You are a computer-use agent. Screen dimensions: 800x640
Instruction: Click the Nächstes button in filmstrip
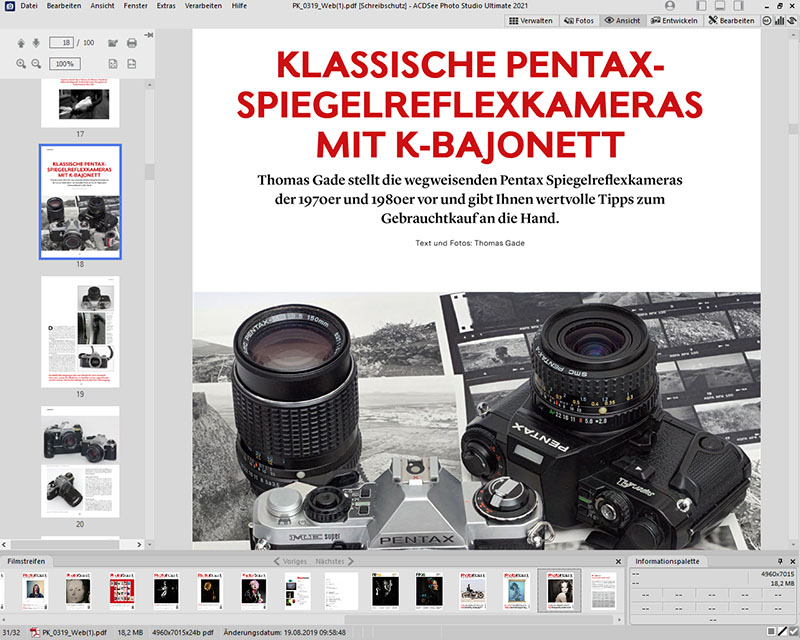[x=329, y=562]
